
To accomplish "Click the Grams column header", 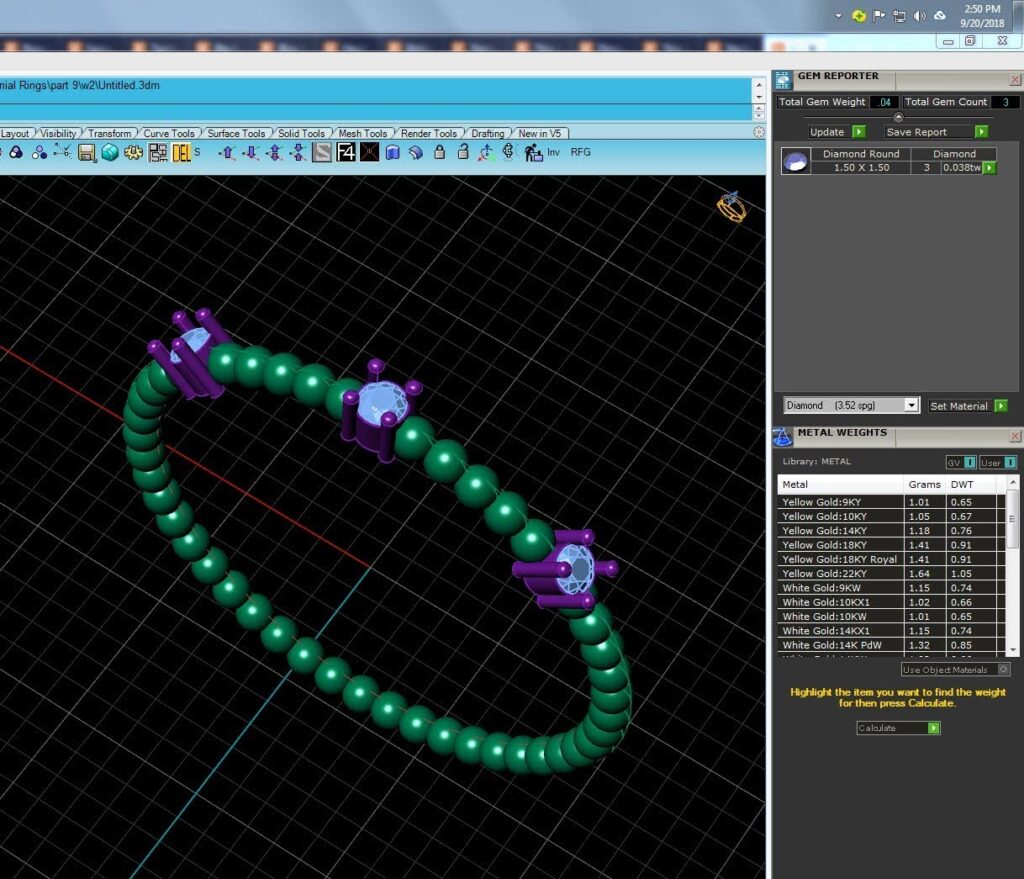I will coord(924,485).
